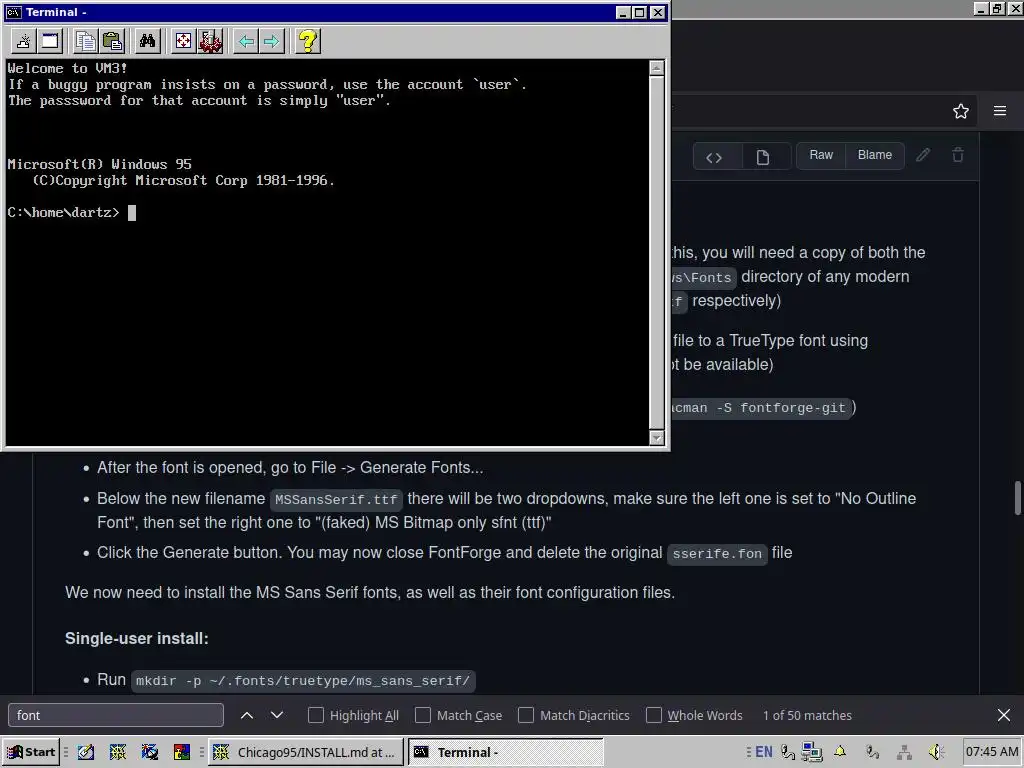Viewport: 1024px width, 768px height.
Task: Bookmark this page with star icon
Action: coord(961,111)
